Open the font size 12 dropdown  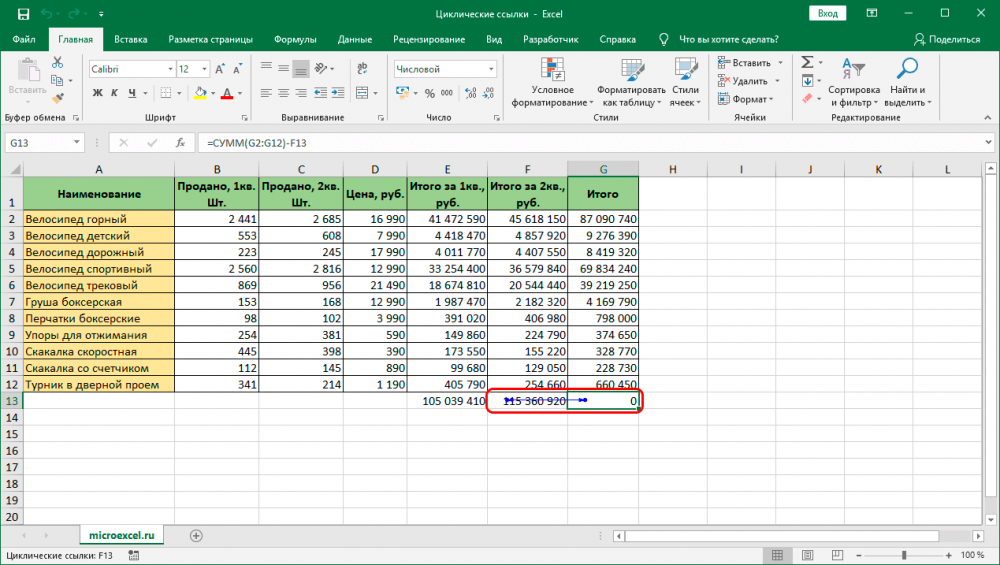[204, 69]
